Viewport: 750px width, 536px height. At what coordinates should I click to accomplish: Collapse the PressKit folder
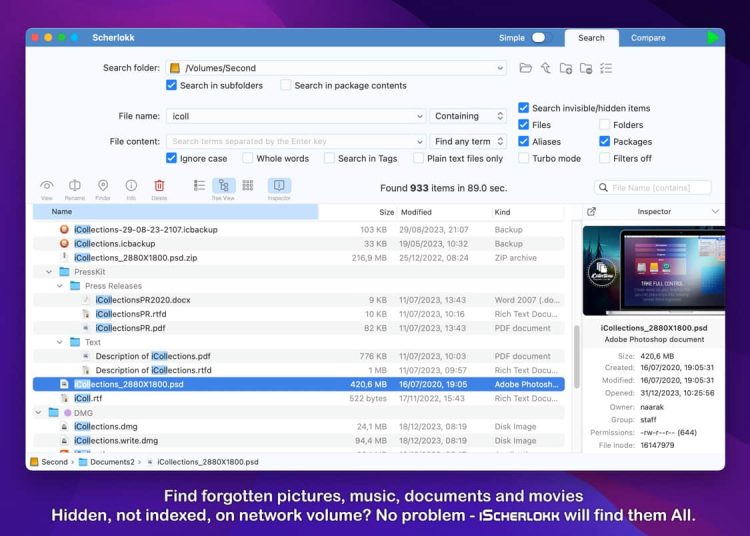(49, 271)
